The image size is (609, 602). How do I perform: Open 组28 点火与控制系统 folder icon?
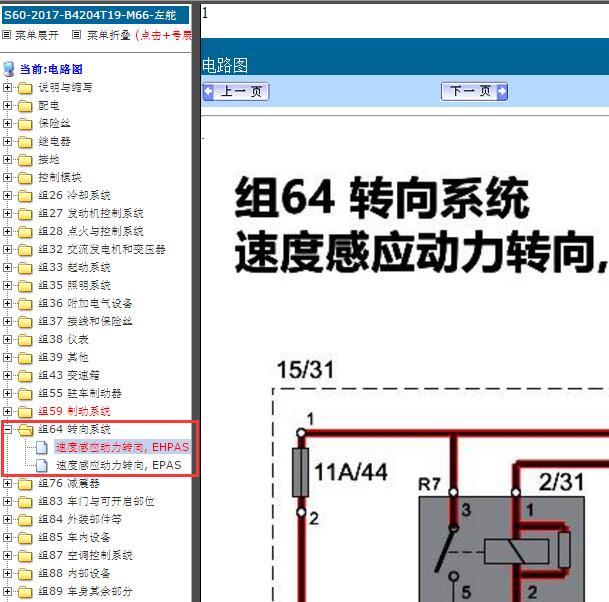25,231
